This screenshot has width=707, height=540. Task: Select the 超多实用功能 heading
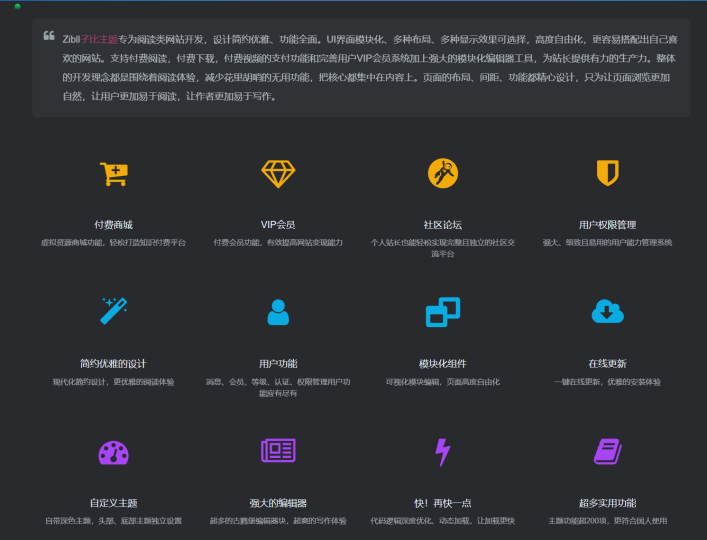(x=607, y=503)
